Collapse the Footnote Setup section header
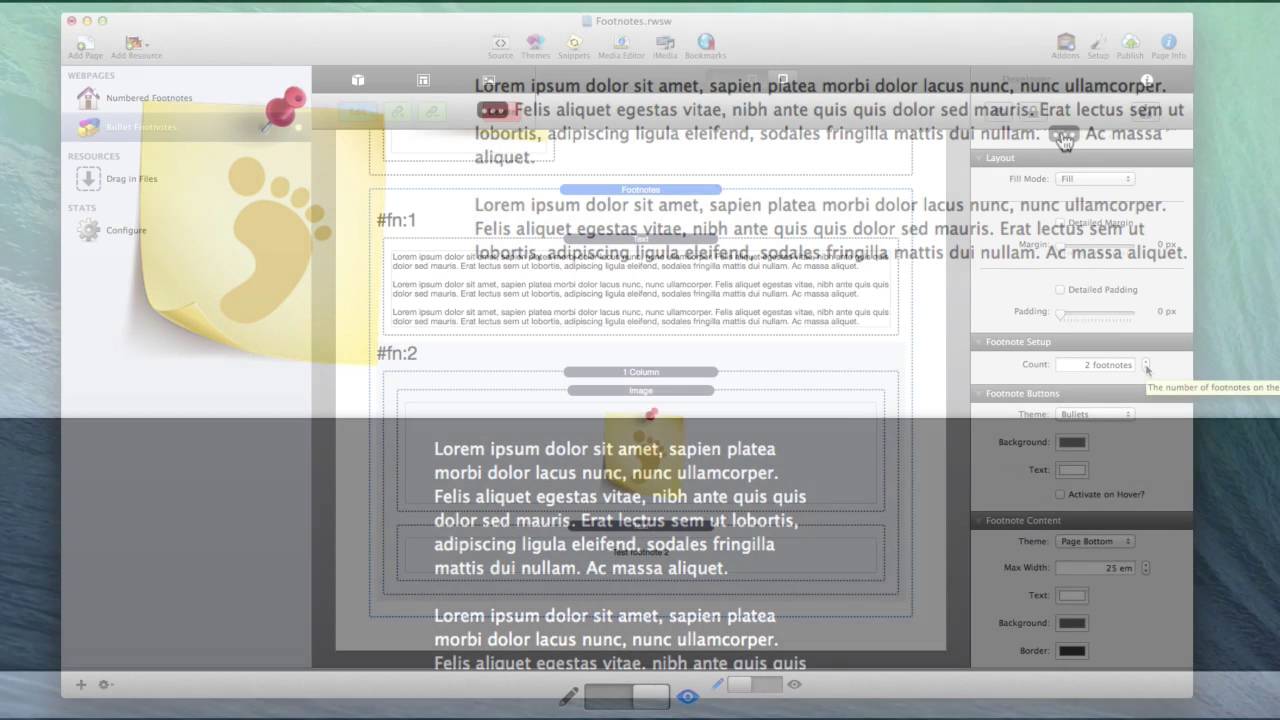1280x720 pixels. click(1082, 342)
